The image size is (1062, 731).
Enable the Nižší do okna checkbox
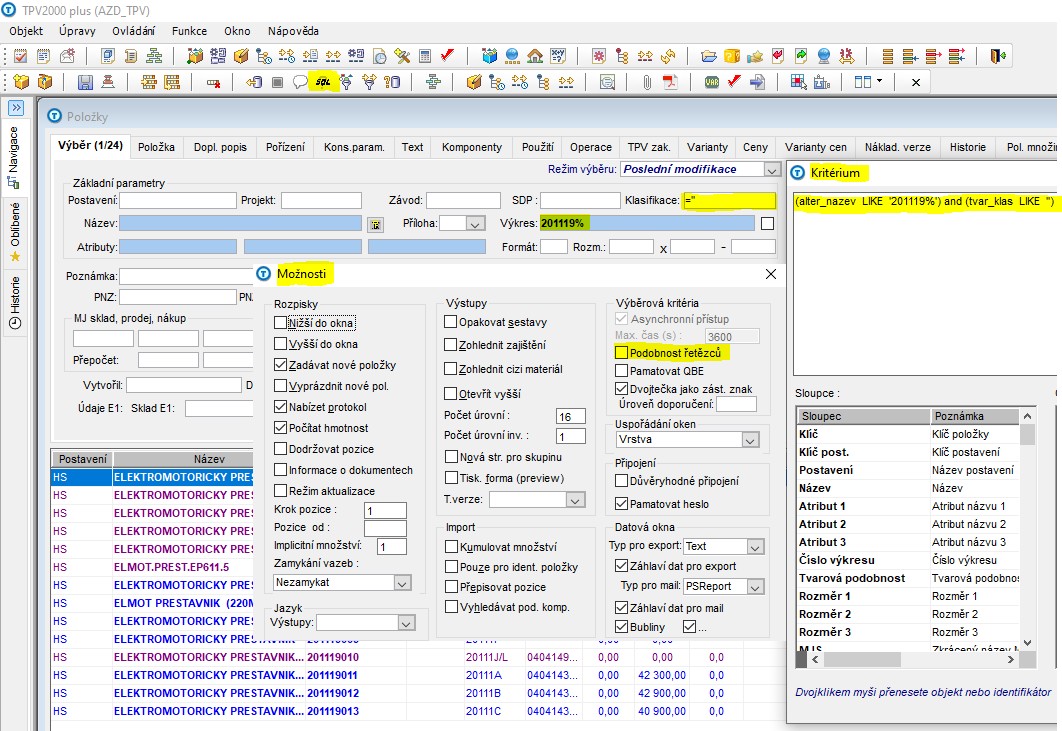click(x=280, y=322)
